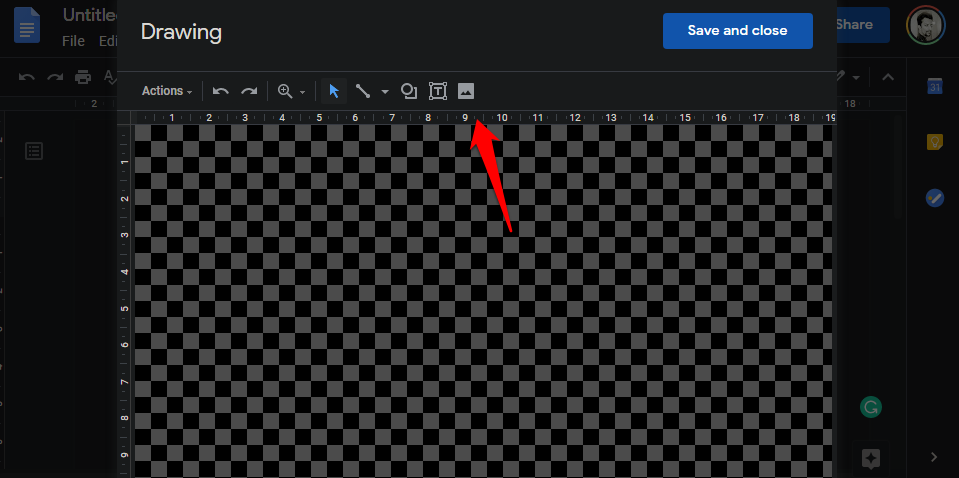
Task: Open Google Tasks side panel
Action: 935,198
